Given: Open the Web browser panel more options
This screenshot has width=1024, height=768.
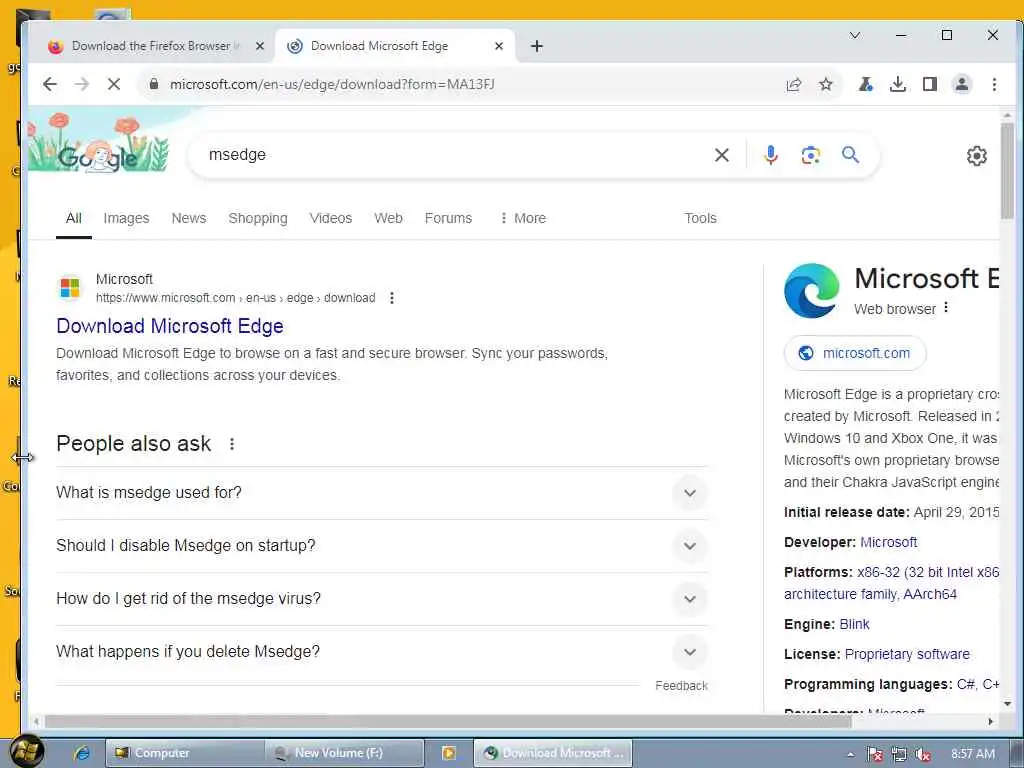Looking at the screenshot, I should [x=946, y=308].
